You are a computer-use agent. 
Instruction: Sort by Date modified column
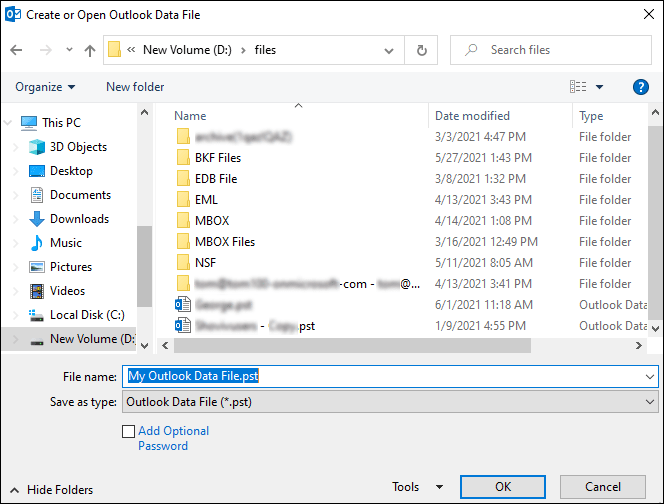coord(472,116)
